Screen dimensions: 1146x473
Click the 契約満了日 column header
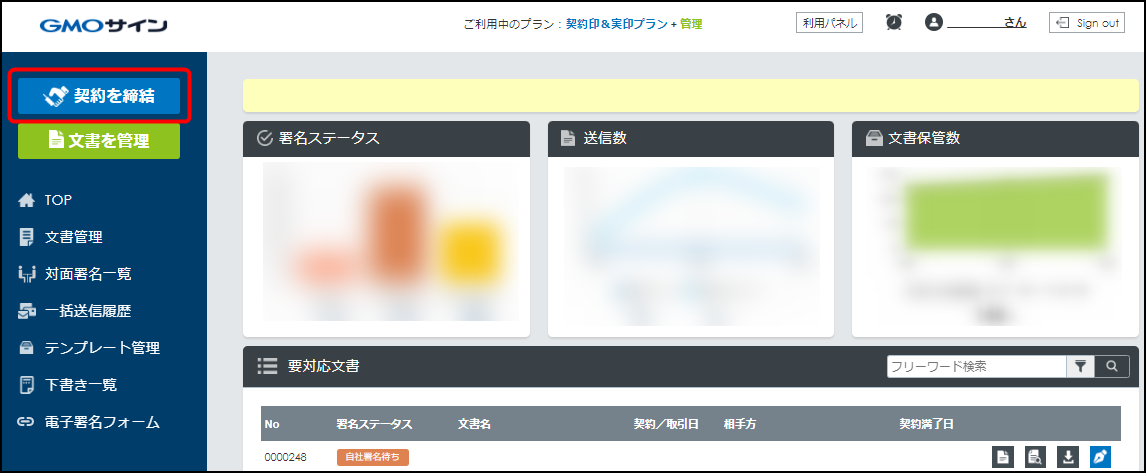927,424
